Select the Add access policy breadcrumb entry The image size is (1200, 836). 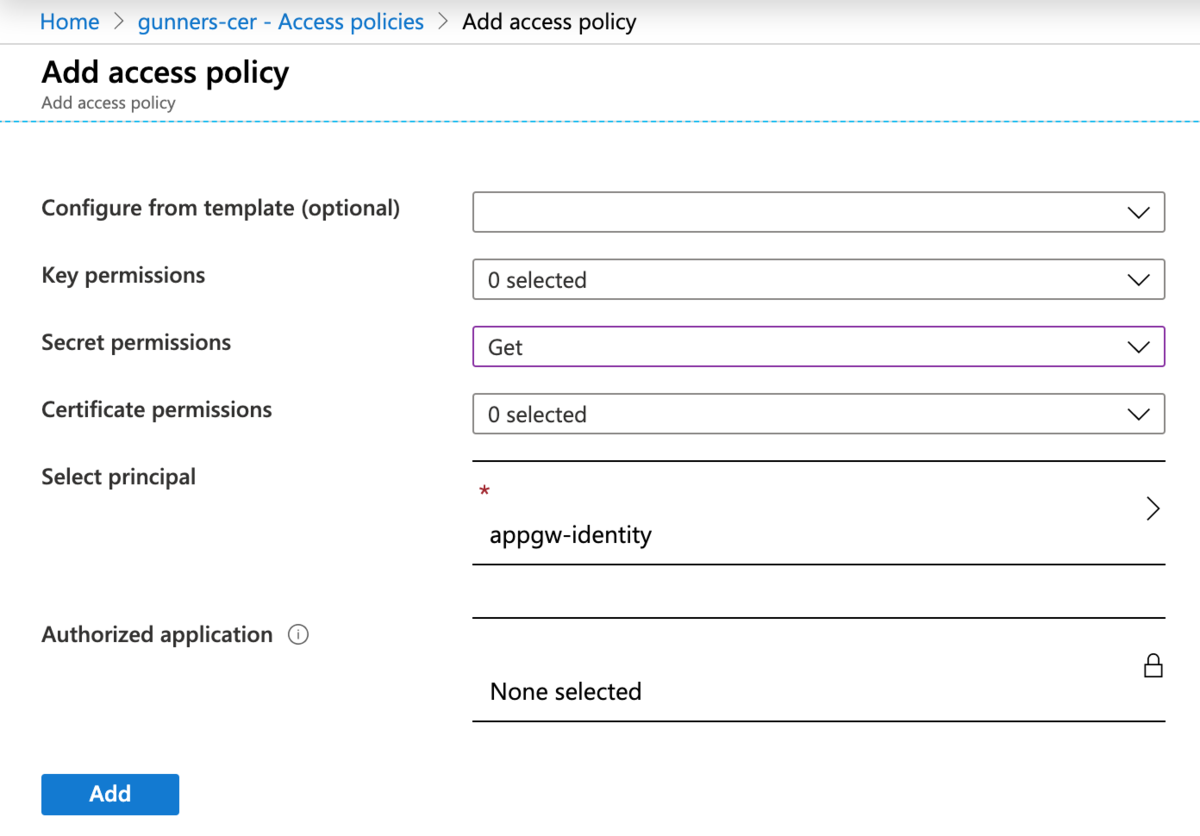(x=549, y=21)
